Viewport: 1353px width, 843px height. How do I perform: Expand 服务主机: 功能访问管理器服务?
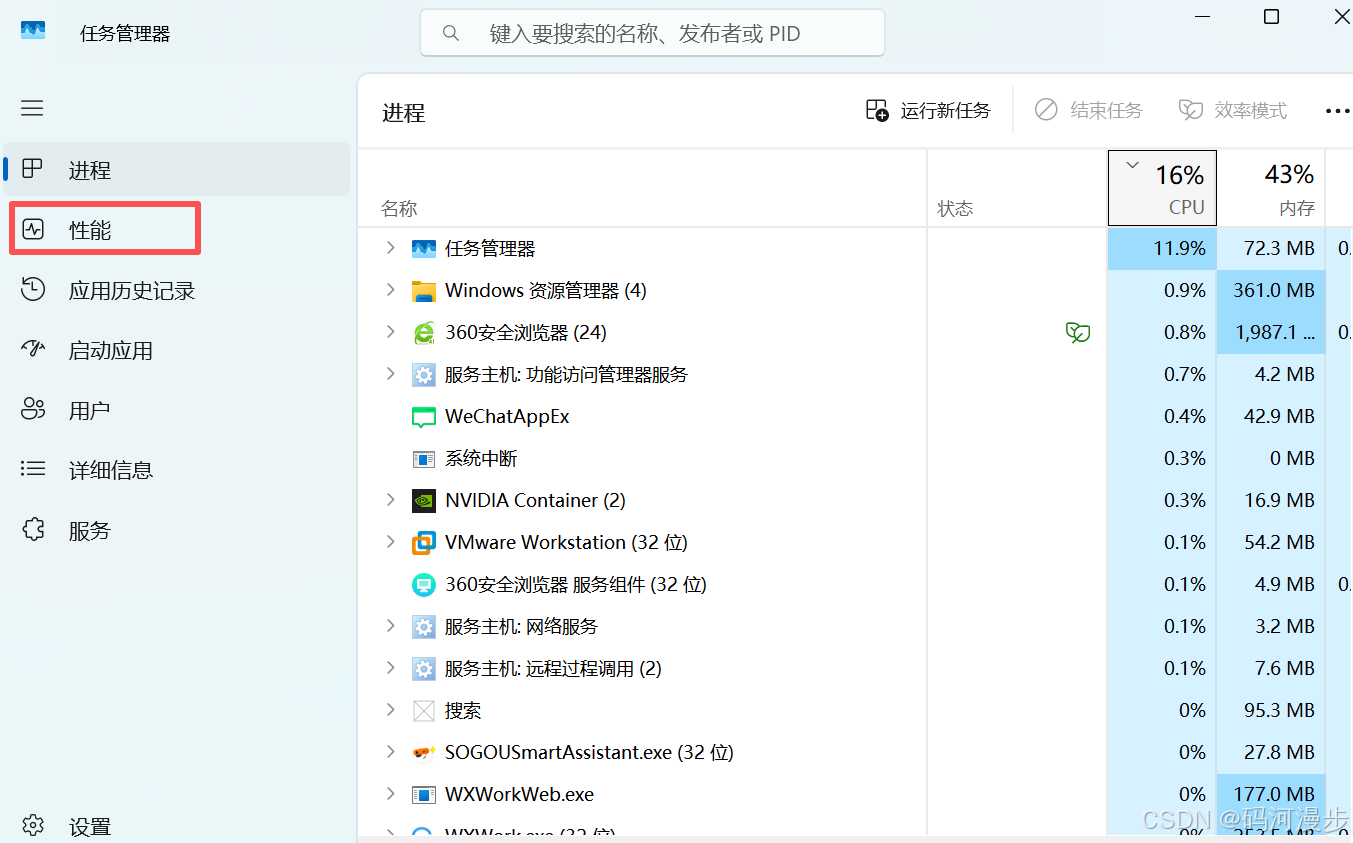pos(391,374)
